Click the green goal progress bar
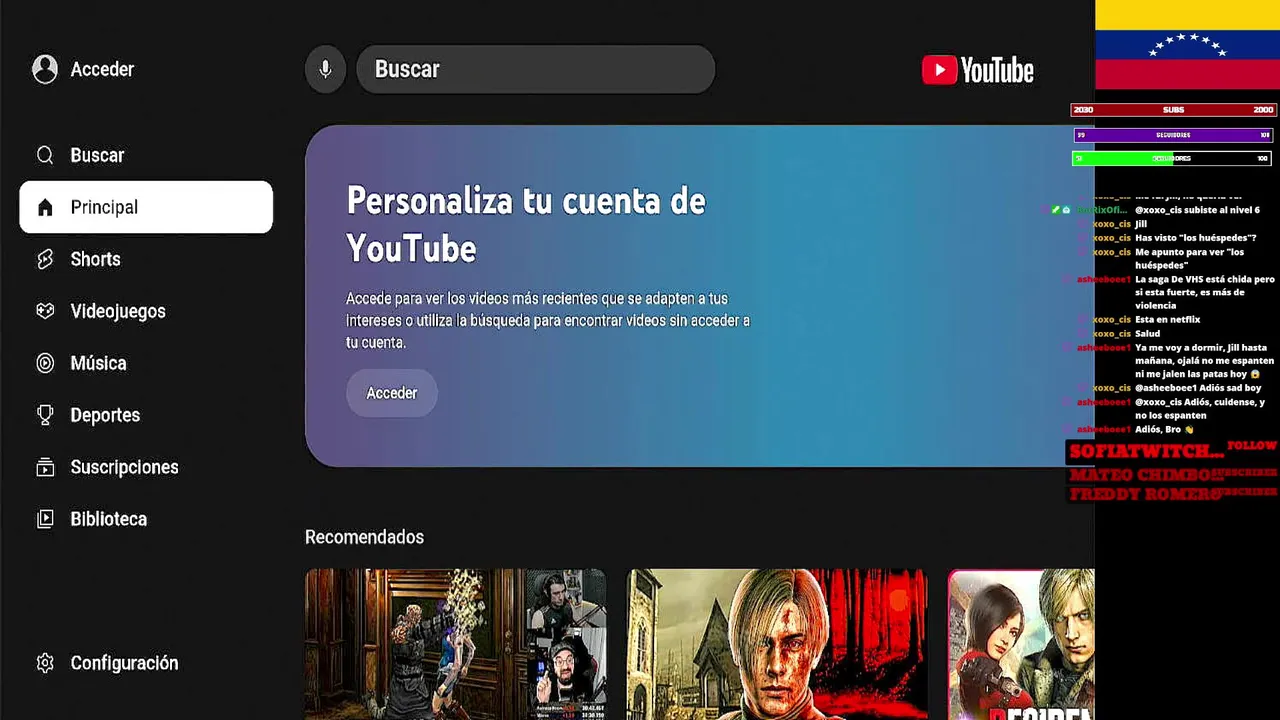The height and width of the screenshot is (720, 1280). 1173,158
